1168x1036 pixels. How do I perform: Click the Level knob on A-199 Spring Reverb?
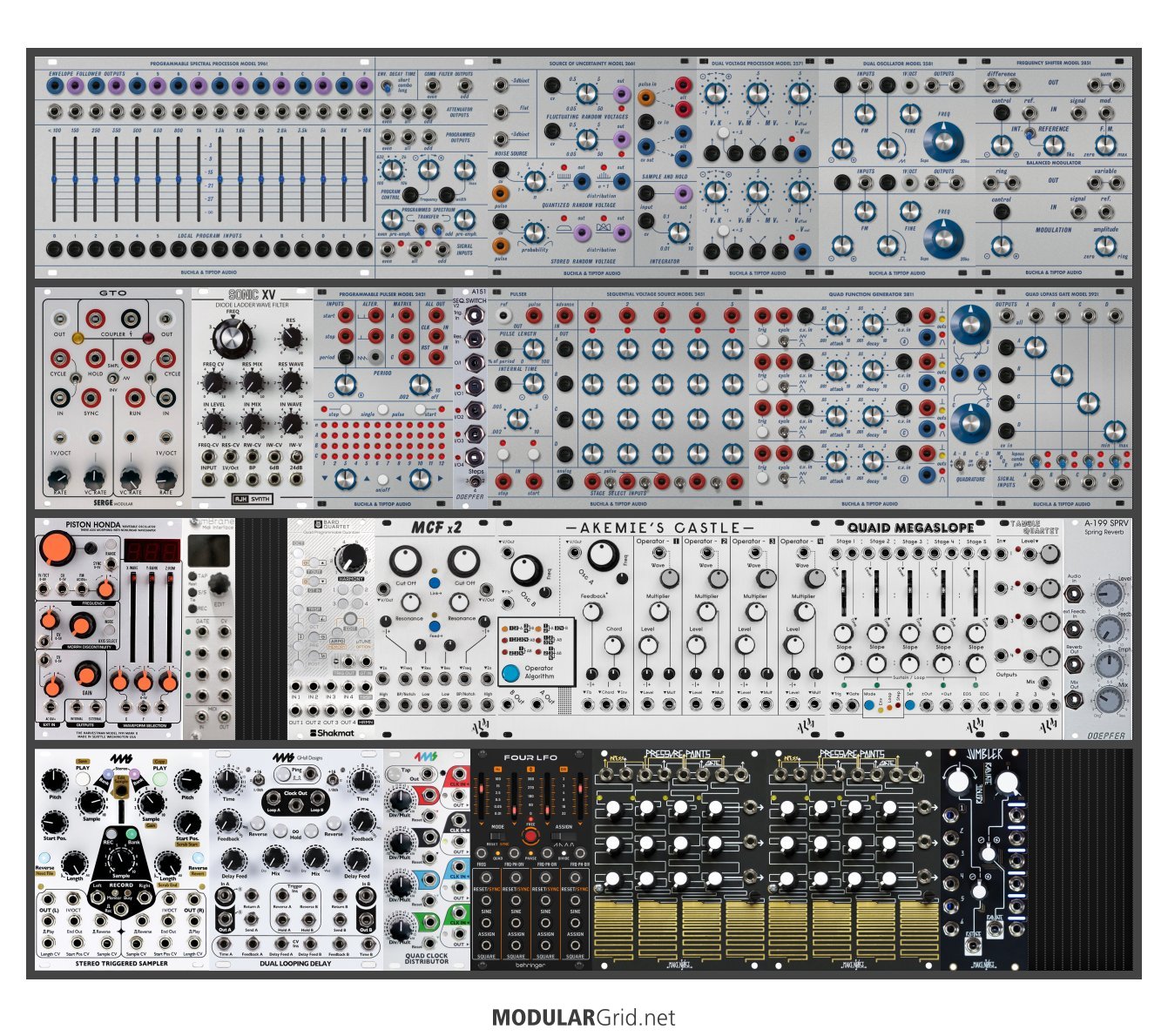point(1109,594)
